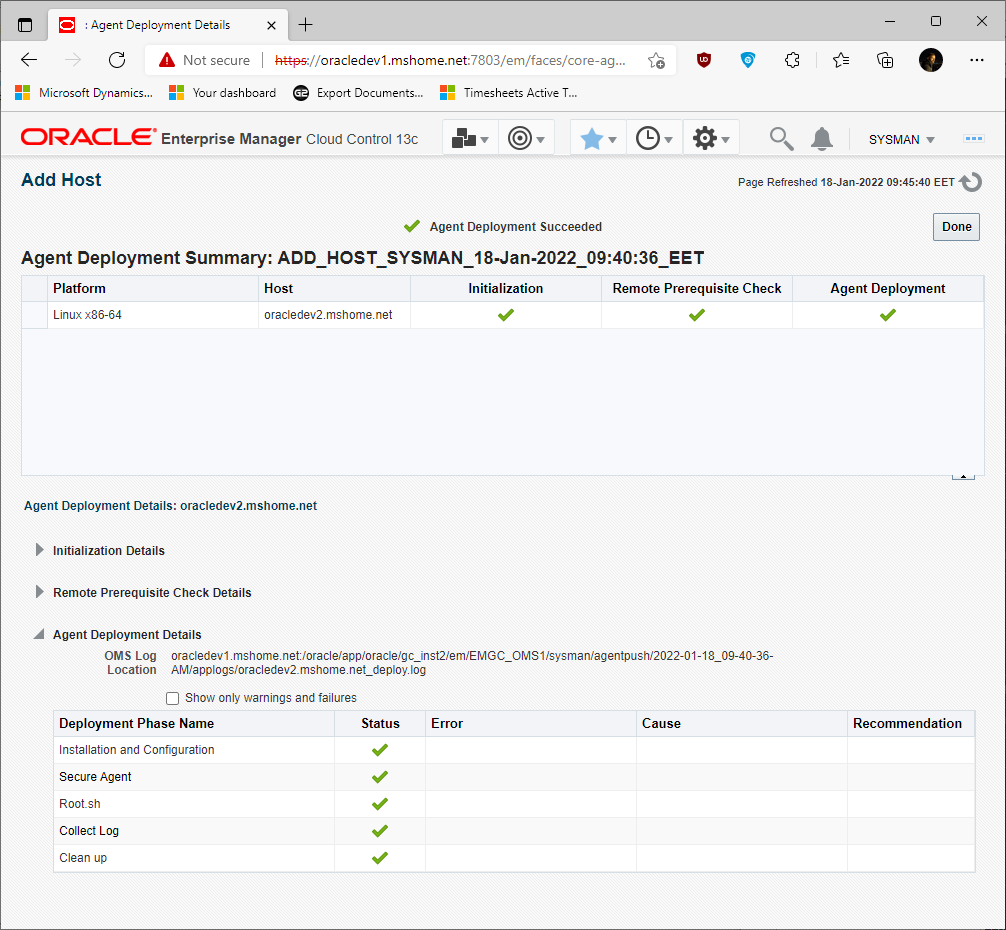
Task: Click the Deployment Phase Name column header
Action: click(x=194, y=723)
